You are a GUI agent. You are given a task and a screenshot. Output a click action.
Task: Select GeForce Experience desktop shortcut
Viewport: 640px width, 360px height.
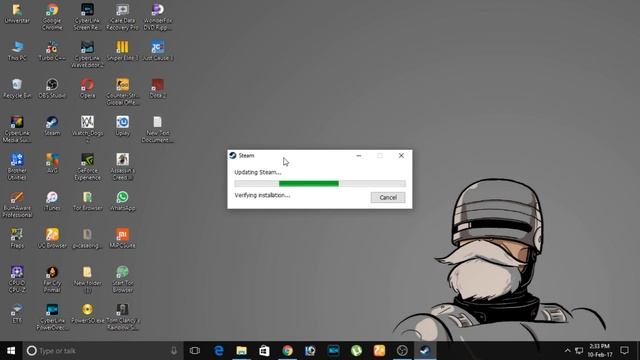(87, 167)
